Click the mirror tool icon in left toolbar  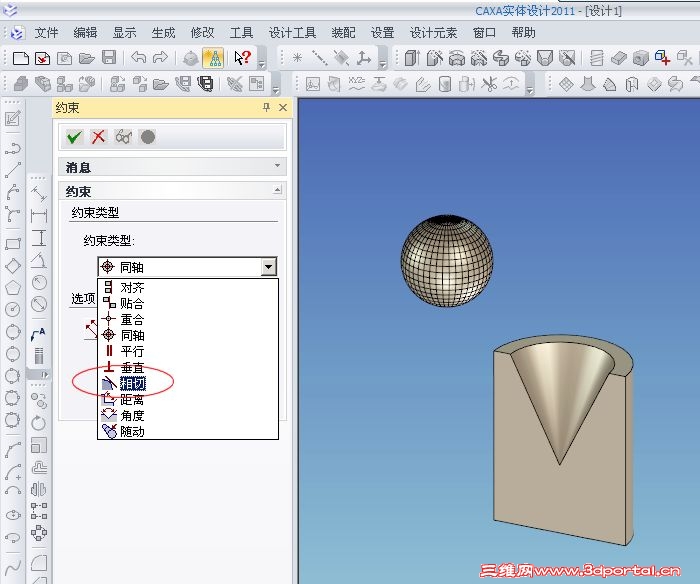pyautogui.click(x=38, y=489)
